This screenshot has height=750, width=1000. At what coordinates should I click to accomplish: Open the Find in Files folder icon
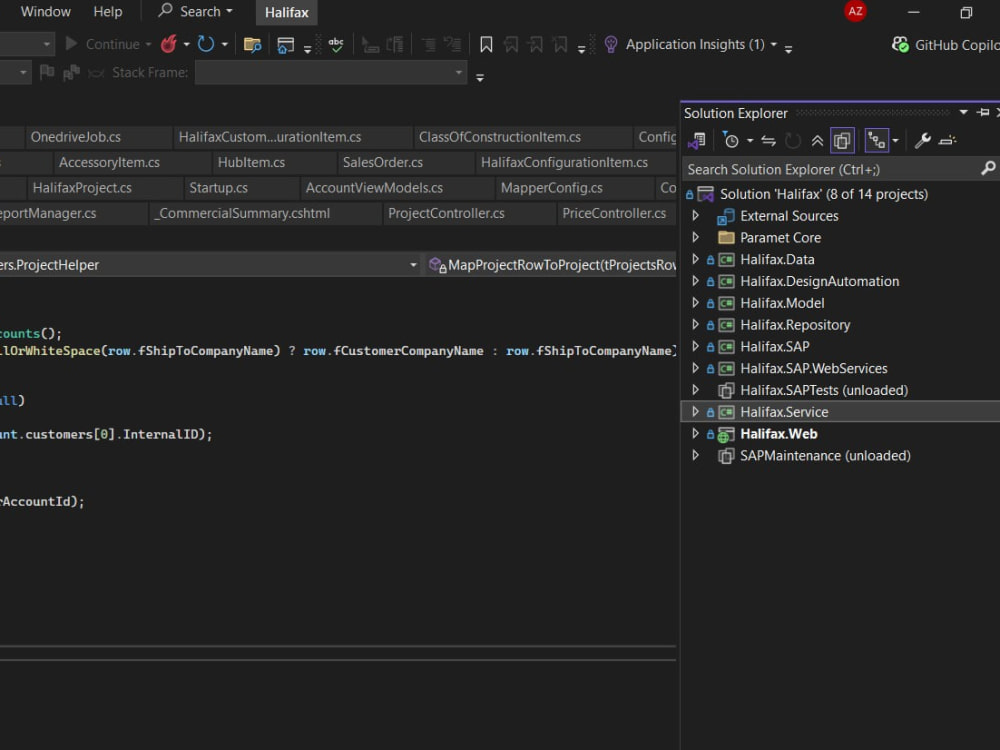tap(253, 45)
